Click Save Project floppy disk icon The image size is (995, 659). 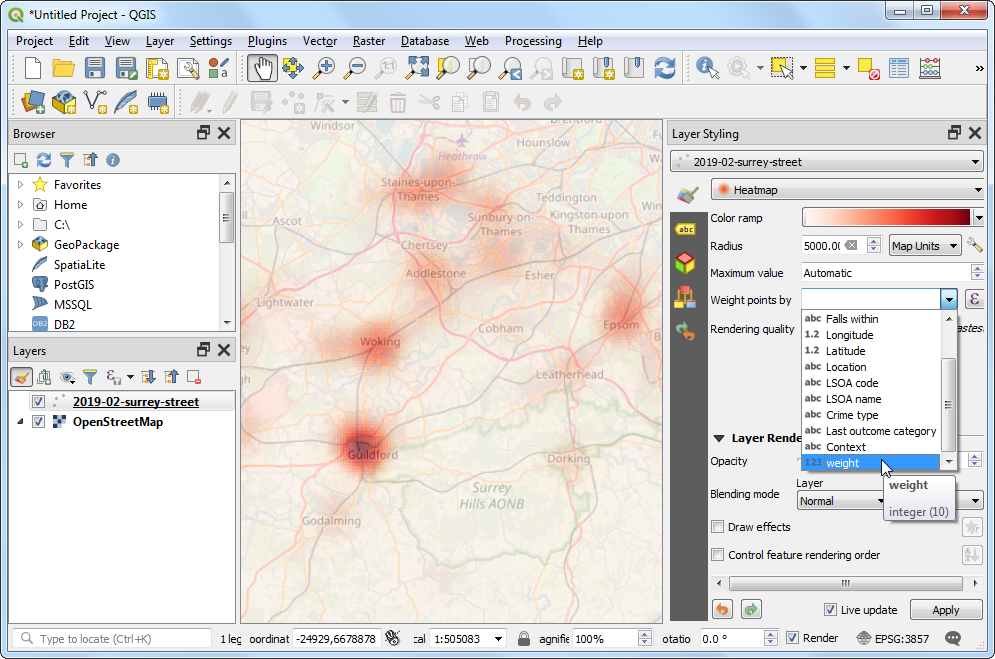point(95,68)
